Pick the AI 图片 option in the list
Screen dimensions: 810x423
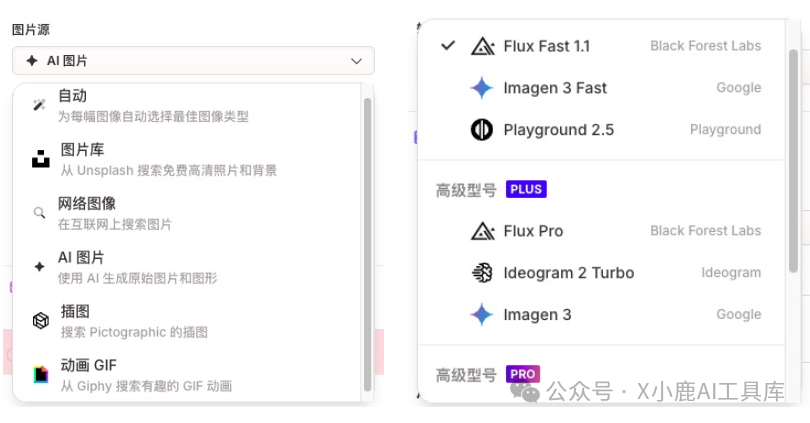click(x=187, y=268)
